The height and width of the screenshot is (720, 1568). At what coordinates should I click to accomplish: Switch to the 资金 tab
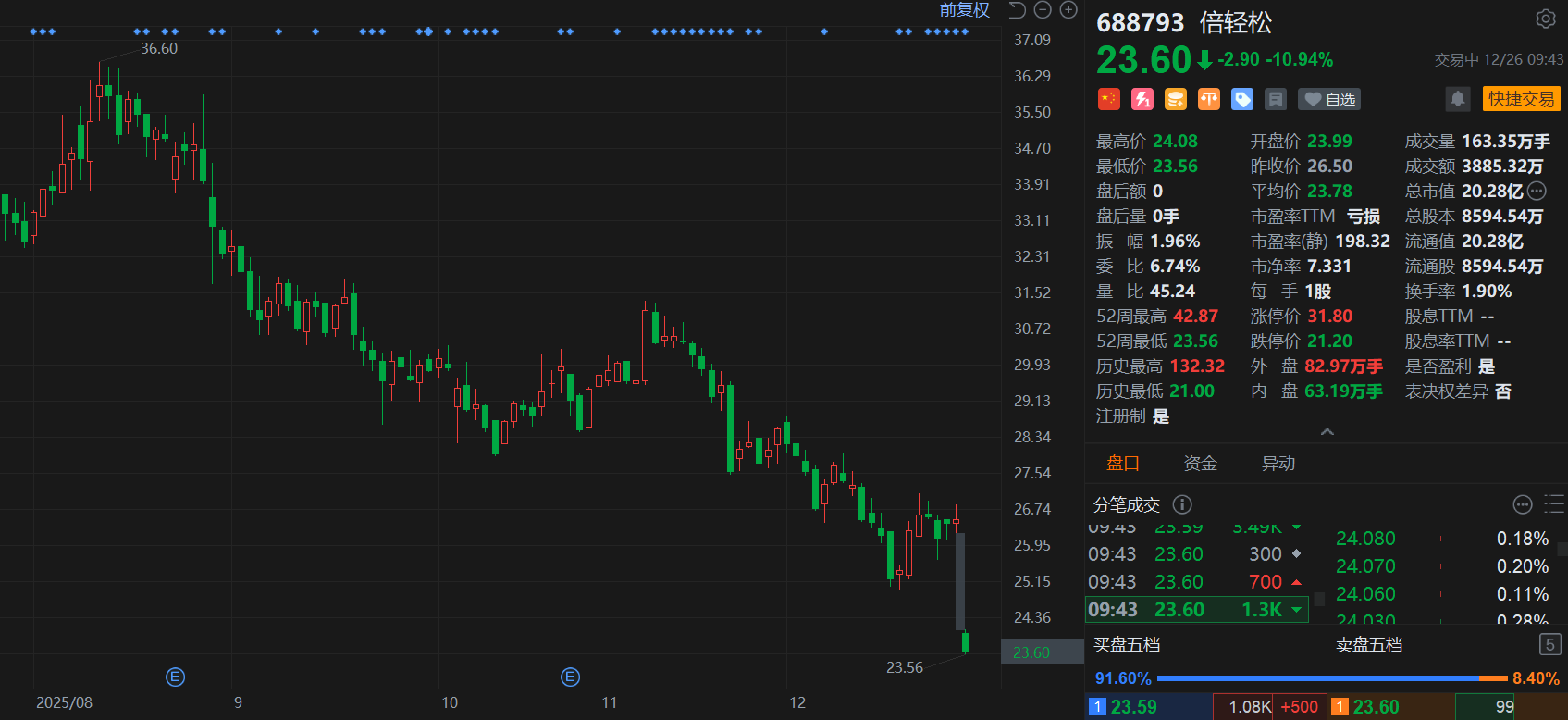point(1200,464)
